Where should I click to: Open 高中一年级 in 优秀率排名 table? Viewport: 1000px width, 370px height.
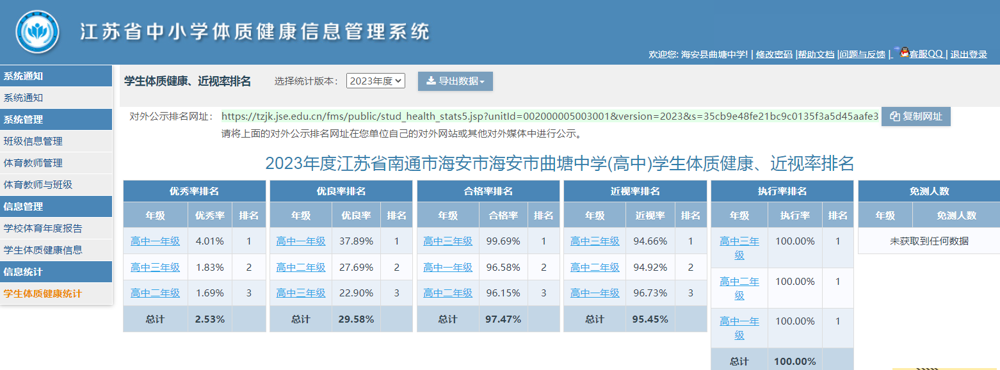pos(155,241)
